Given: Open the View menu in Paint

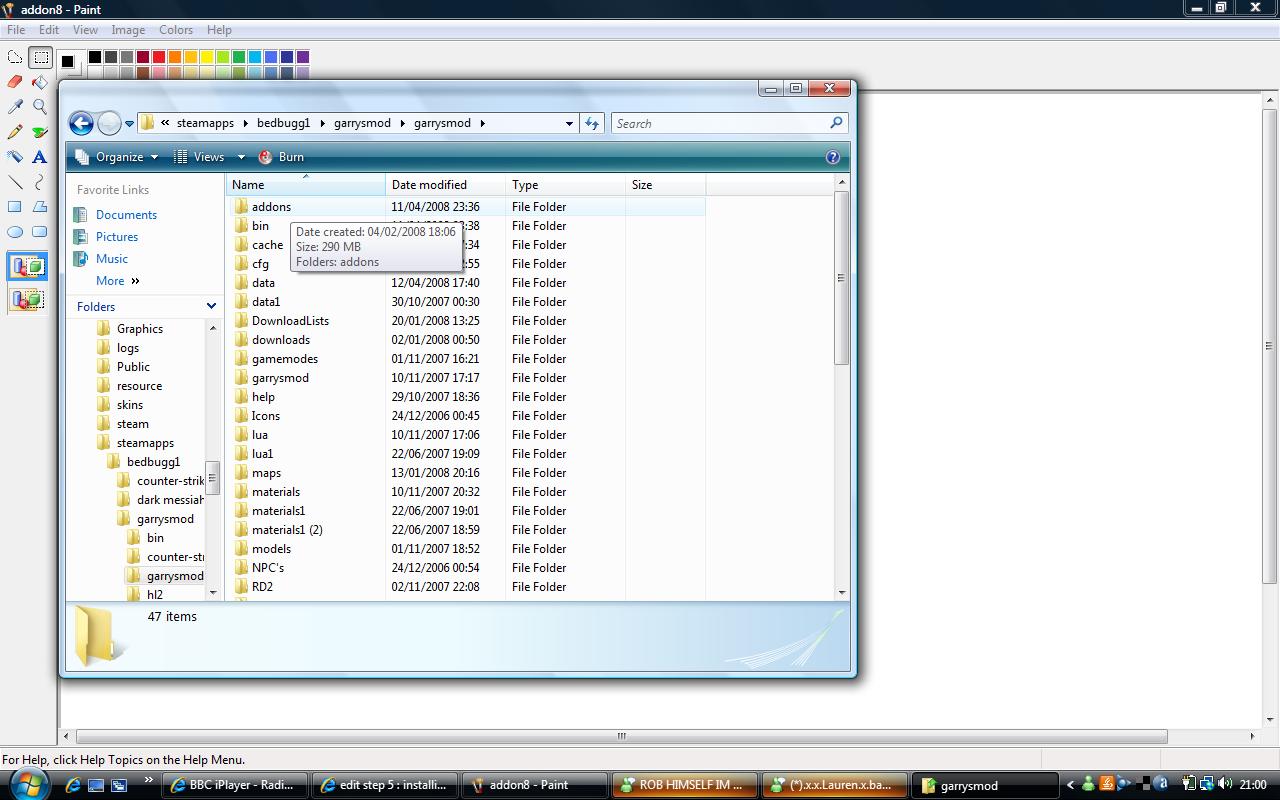Looking at the screenshot, I should tap(85, 30).
